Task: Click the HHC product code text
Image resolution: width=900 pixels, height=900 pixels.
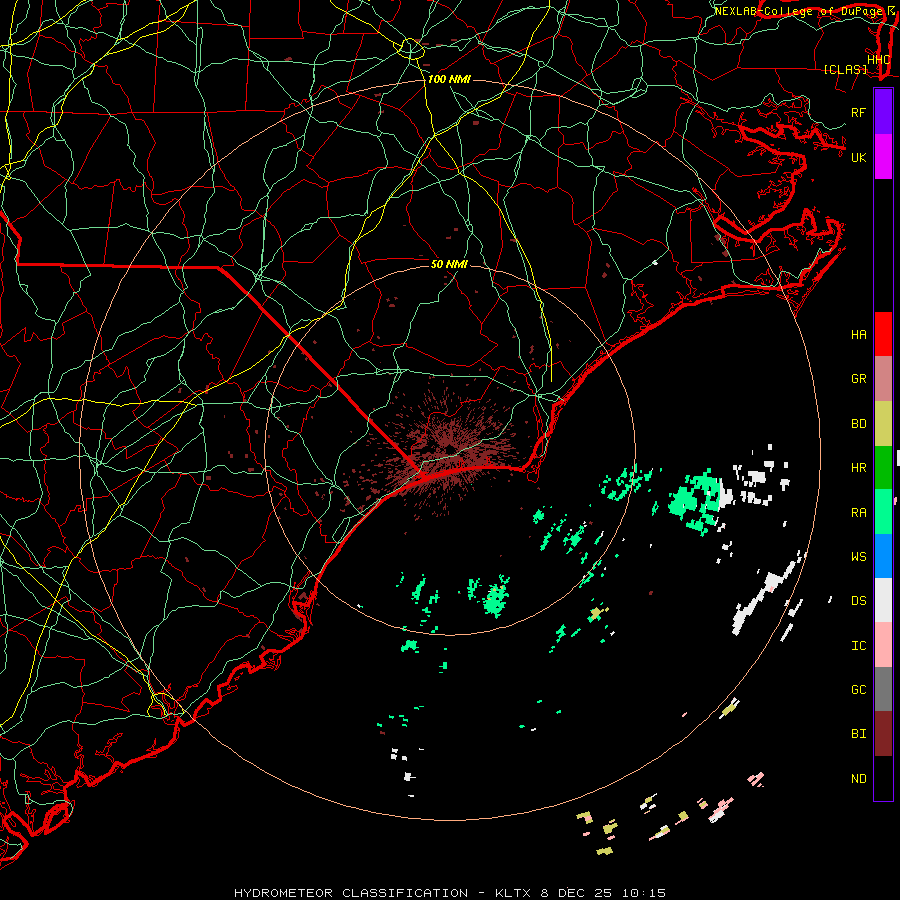Action: [x=879, y=60]
